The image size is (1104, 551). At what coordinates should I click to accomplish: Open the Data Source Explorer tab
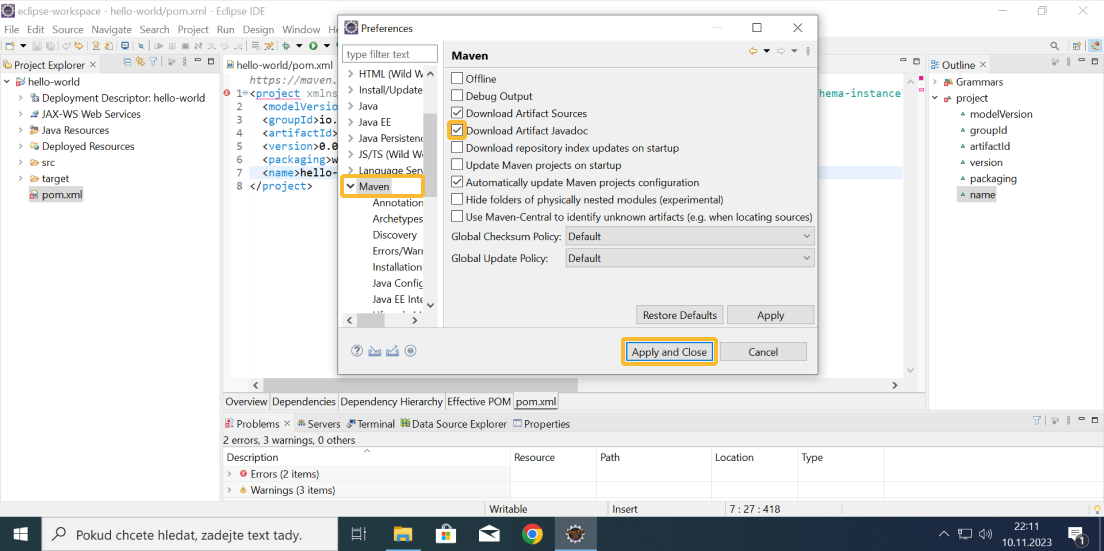453,424
